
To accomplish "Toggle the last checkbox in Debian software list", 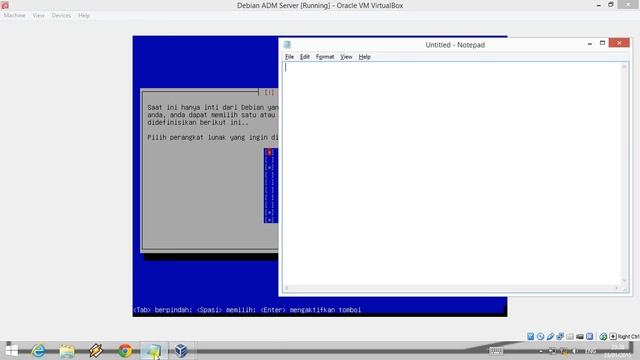I will point(269,220).
